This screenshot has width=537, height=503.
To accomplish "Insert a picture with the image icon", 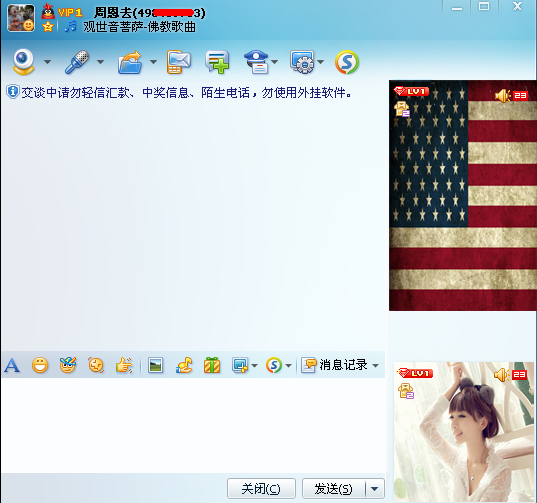I will point(155,365).
